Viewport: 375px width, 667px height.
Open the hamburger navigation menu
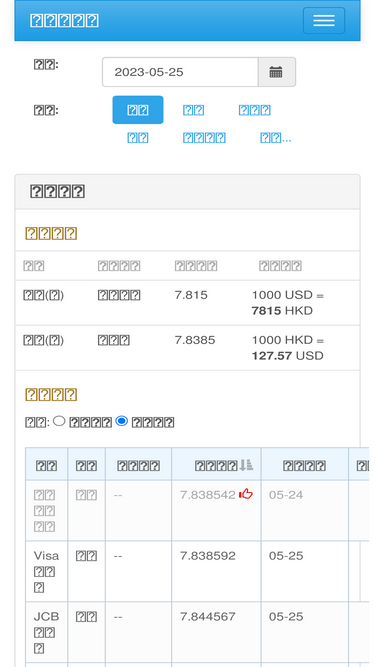324,20
